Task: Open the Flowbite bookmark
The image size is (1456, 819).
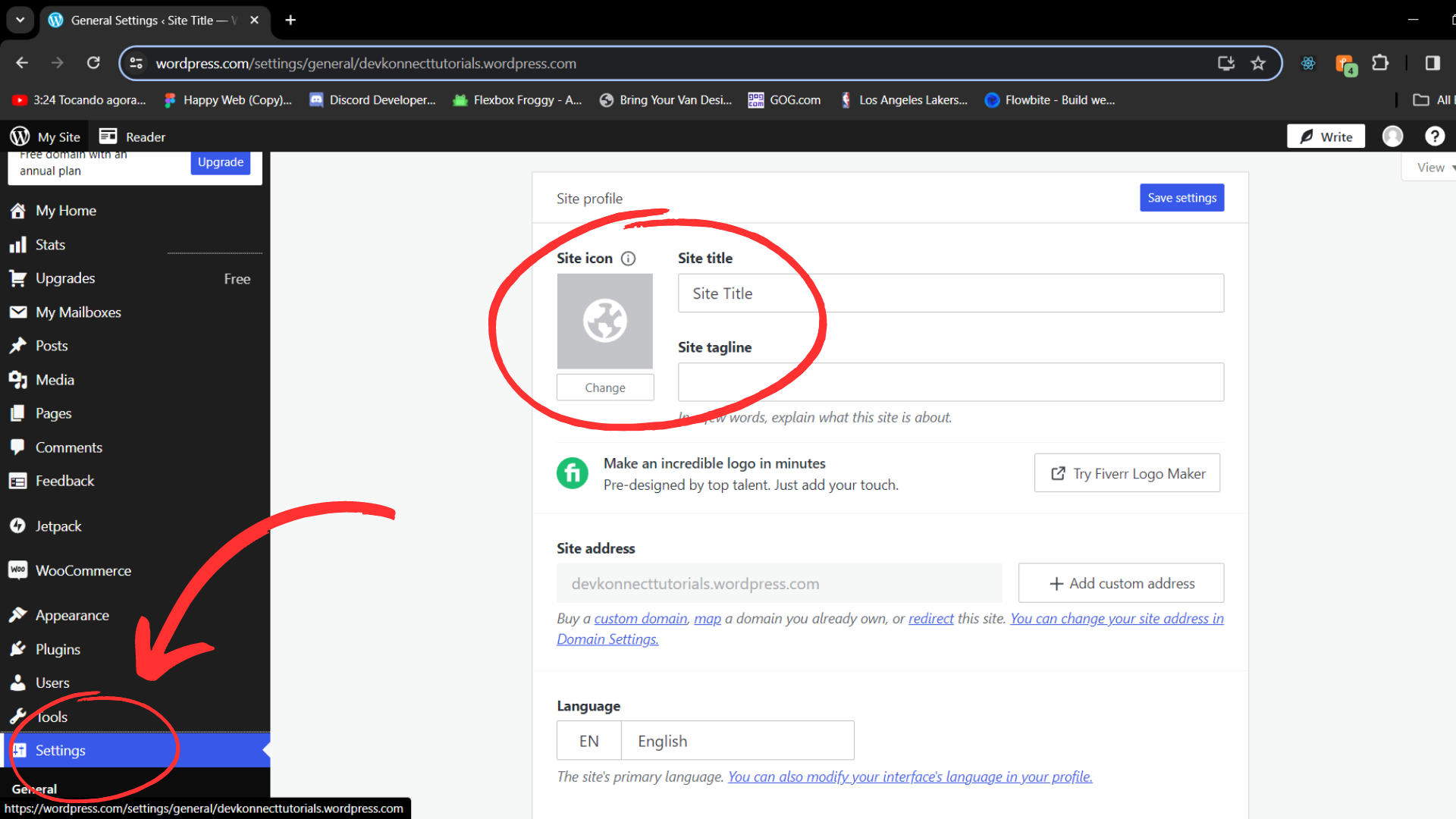Action: click(1050, 100)
